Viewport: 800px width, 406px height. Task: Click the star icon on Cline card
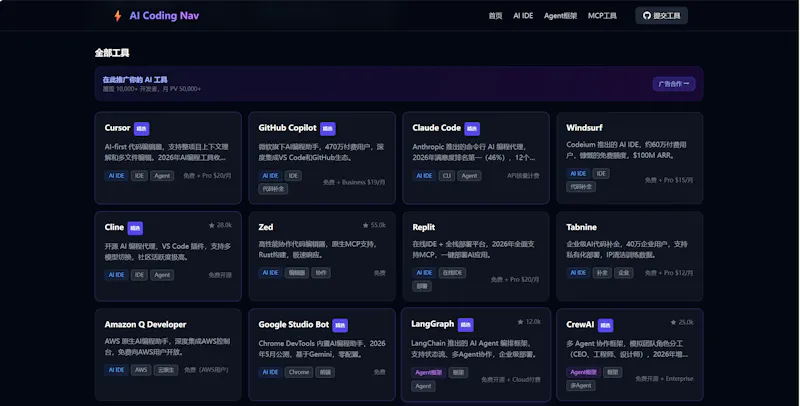coord(211,225)
